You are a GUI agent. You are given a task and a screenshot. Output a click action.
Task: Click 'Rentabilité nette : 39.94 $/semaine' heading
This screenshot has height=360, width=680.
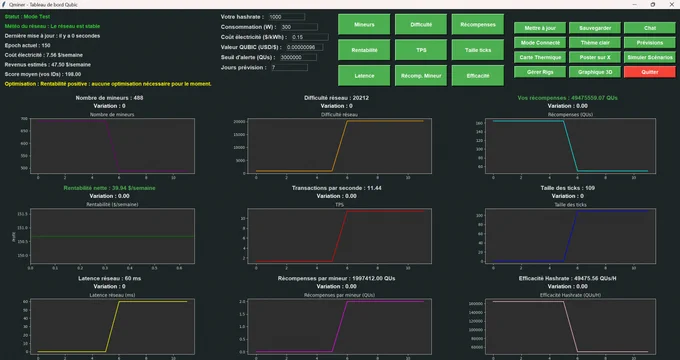coord(109,188)
